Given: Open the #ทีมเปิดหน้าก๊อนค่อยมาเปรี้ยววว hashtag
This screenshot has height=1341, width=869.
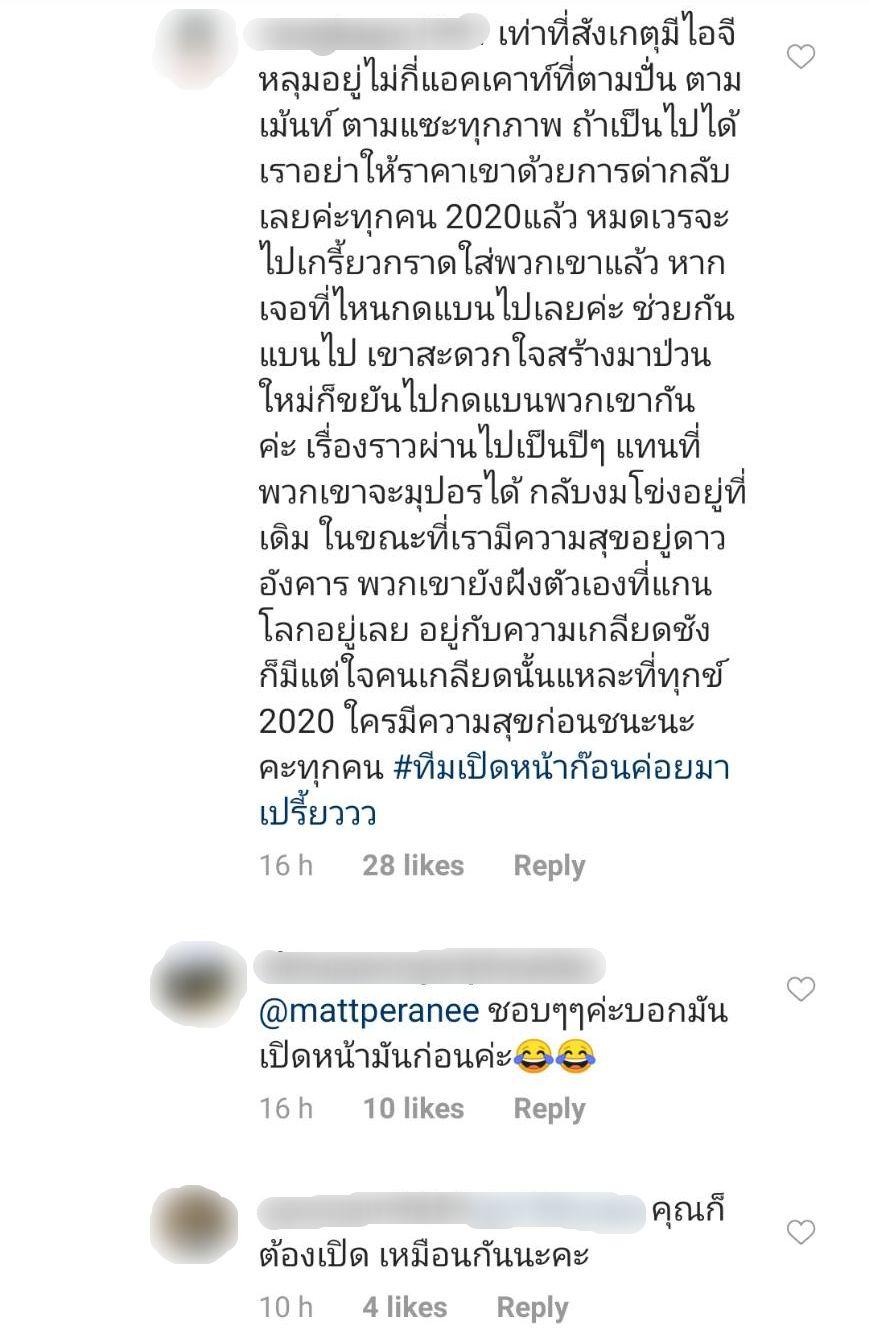Looking at the screenshot, I should pos(494,790).
